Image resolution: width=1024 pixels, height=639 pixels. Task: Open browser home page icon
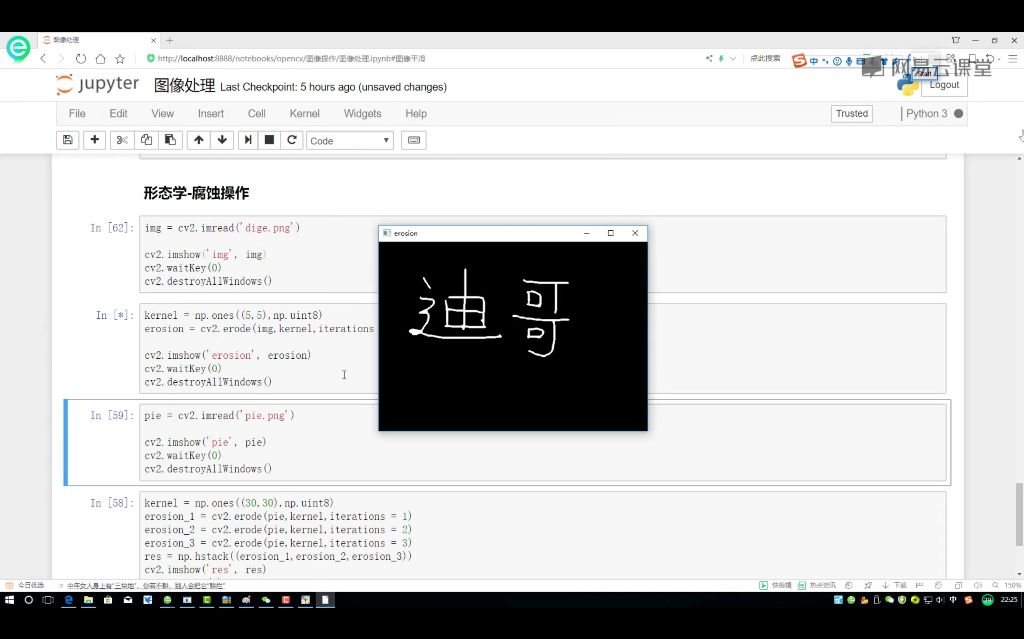click(101, 59)
